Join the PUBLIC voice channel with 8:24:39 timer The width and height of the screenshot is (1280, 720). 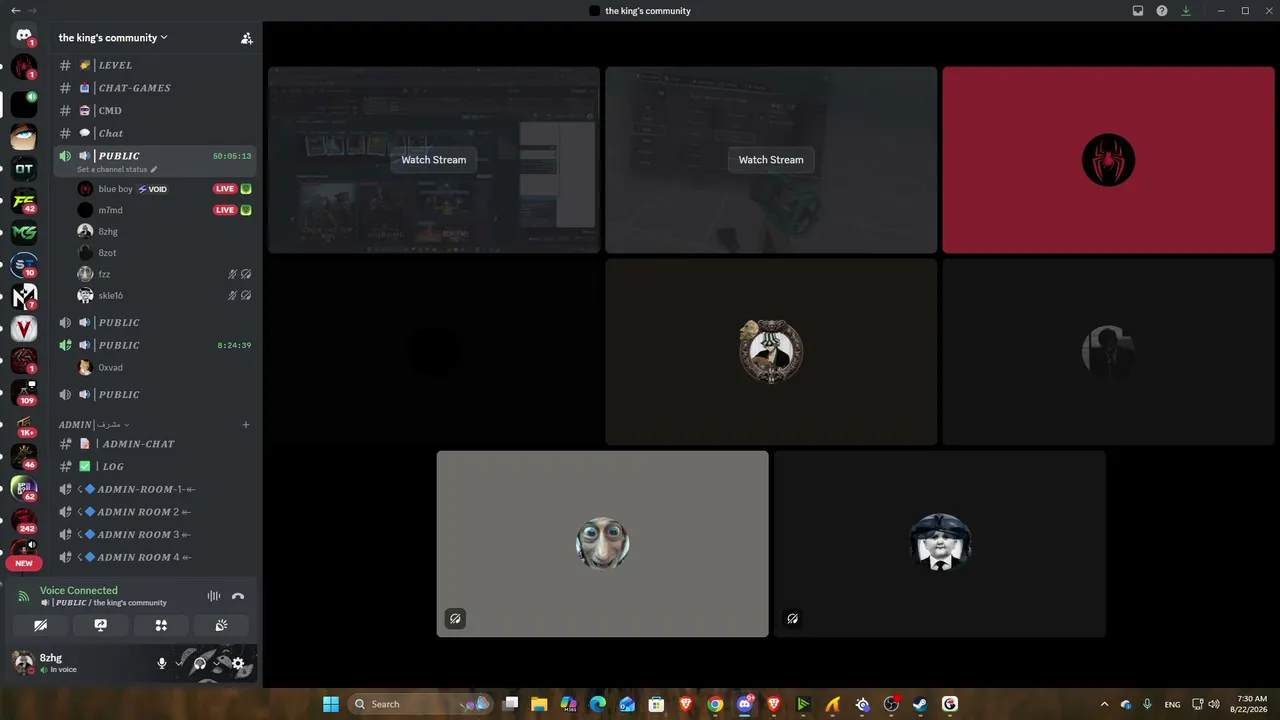pyautogui.click(x=155, y=345)
